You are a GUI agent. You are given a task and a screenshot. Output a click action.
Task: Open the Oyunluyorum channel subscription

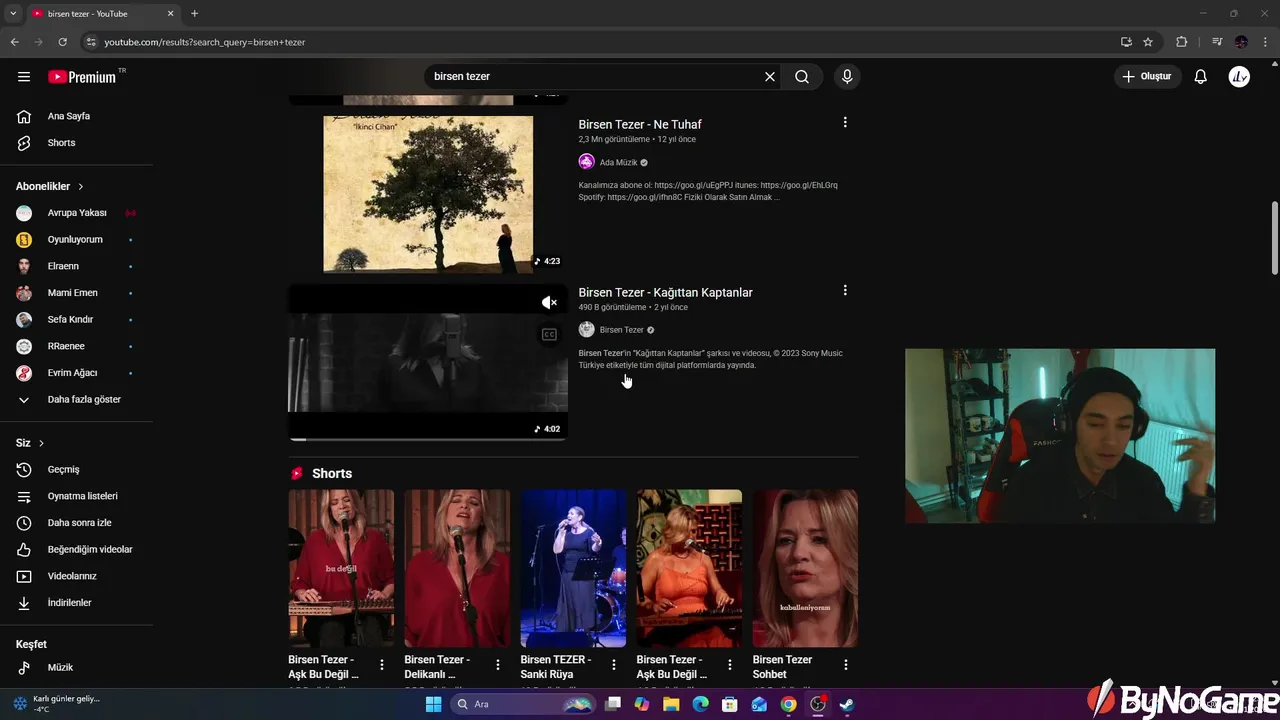[76, 239]
